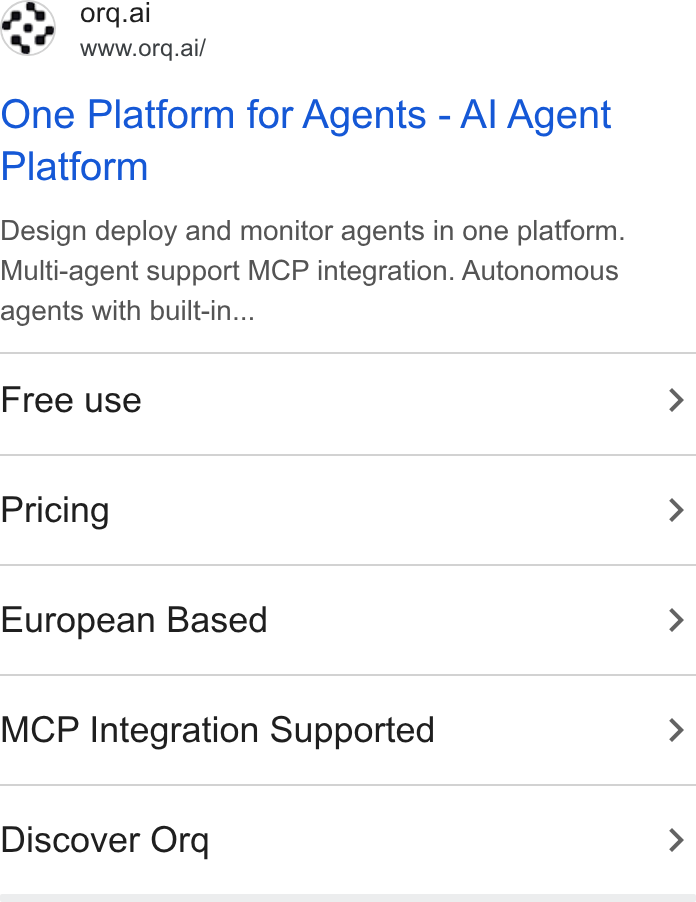The height and width of the screenshot is (902, 696).
Task: Click the chevron next to Discover Orq
Action: tap(676, 840)
